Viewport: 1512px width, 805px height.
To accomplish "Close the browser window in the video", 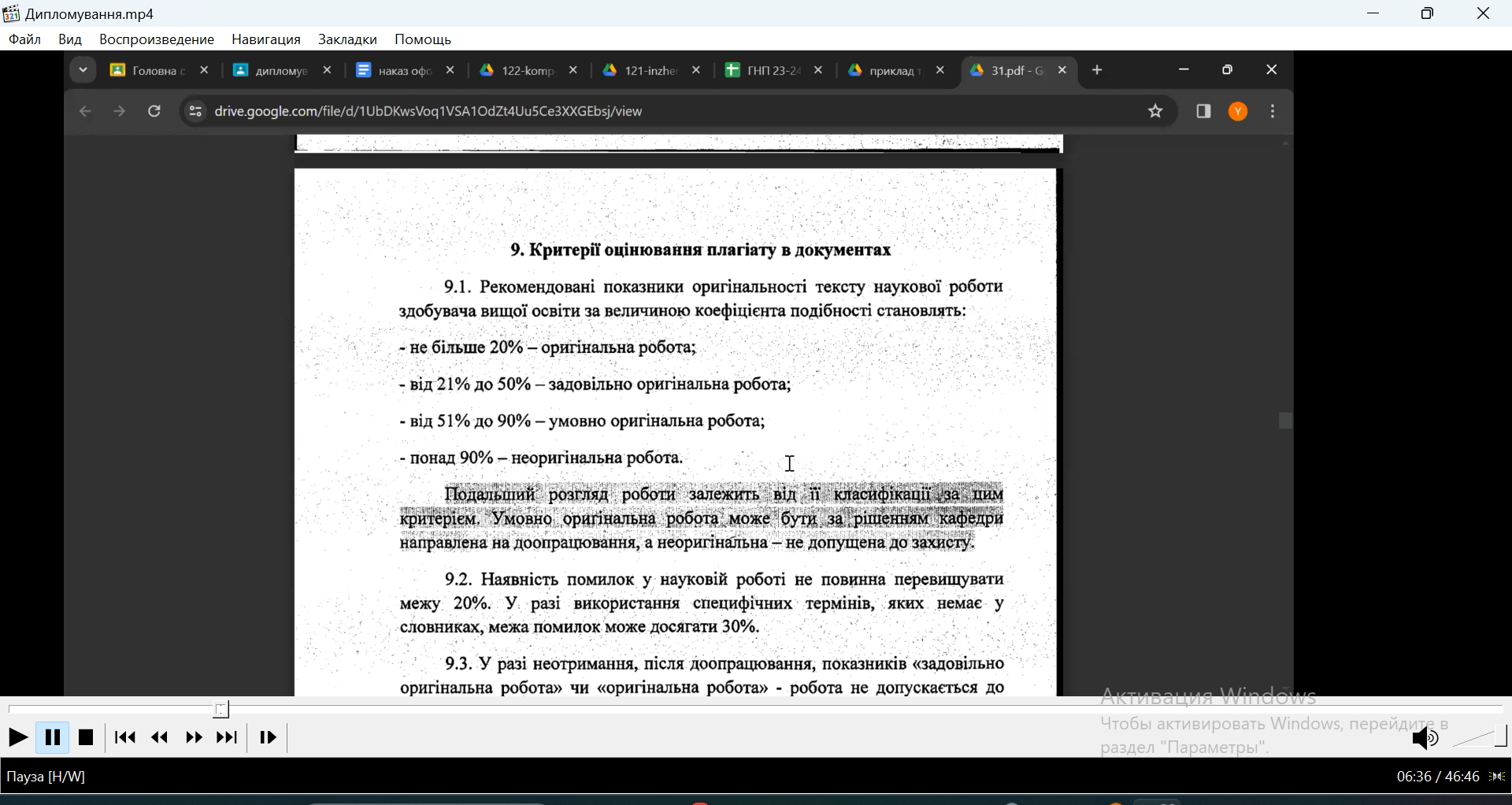I will 1273,70.
